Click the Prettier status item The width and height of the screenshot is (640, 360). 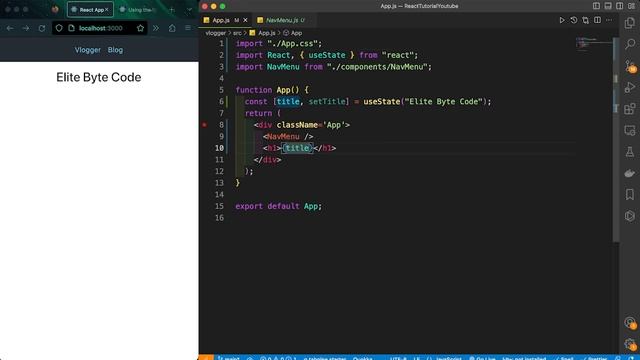[x=595, y=358]
